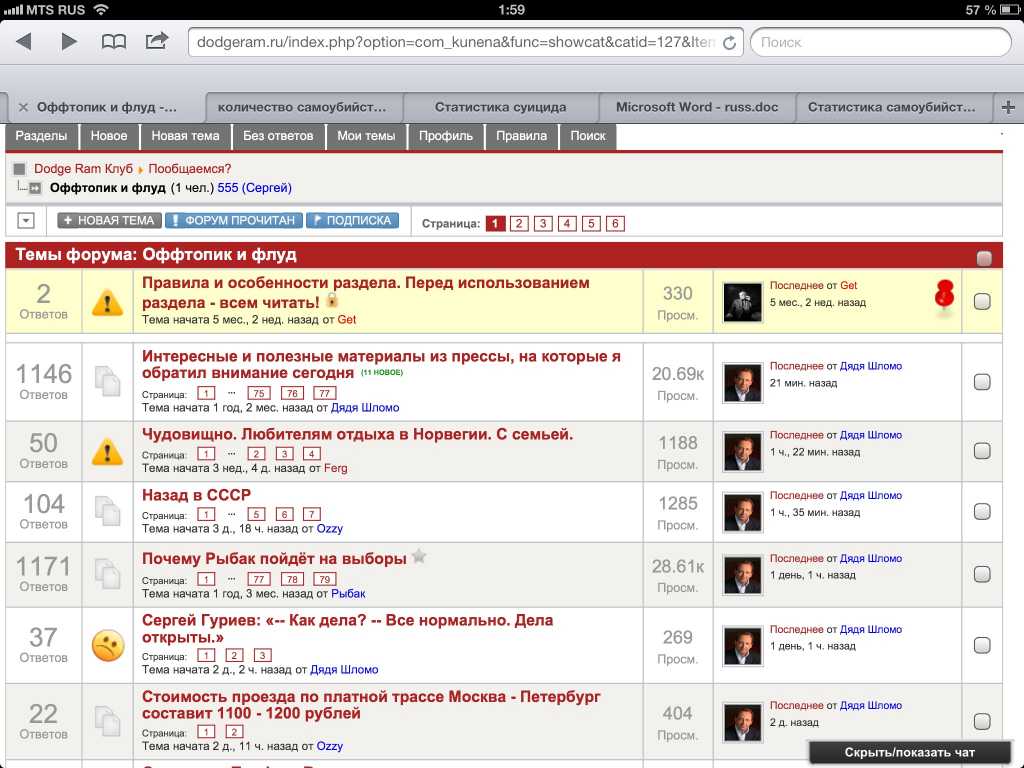Open the "Поиск" item in the forum menu
Screen dimensions: 1024x768
(588, 136)
